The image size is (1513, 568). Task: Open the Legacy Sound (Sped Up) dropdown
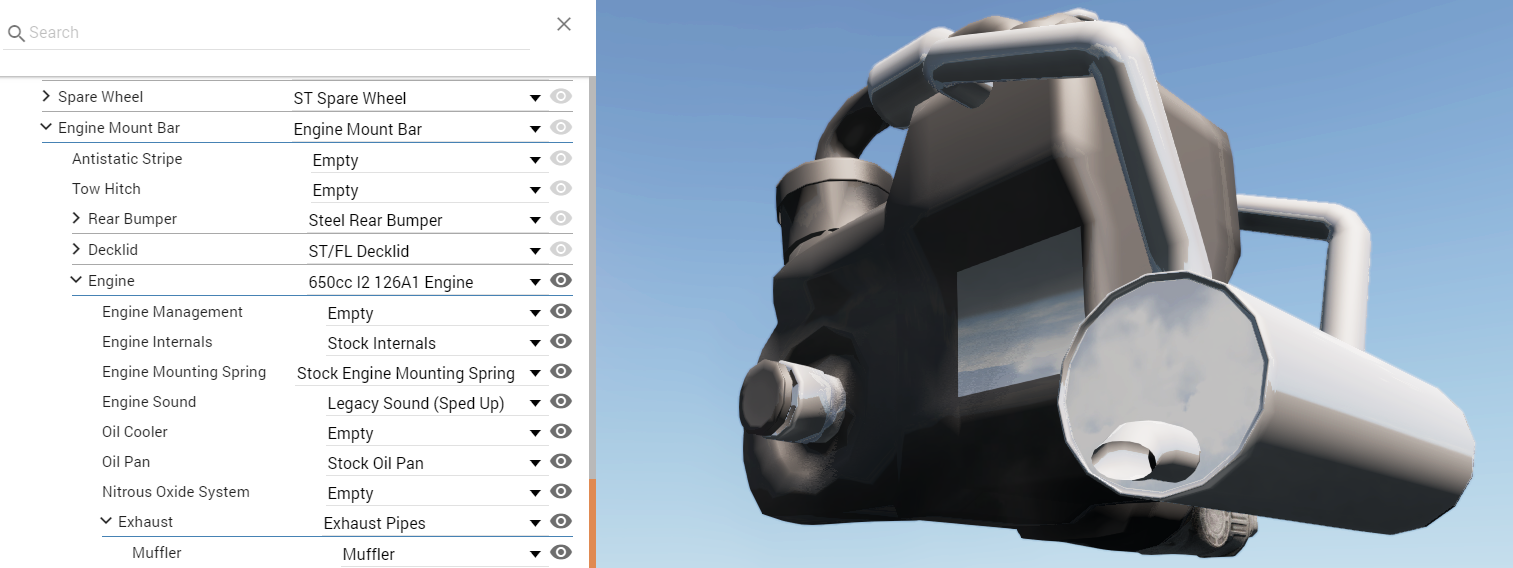436,403
